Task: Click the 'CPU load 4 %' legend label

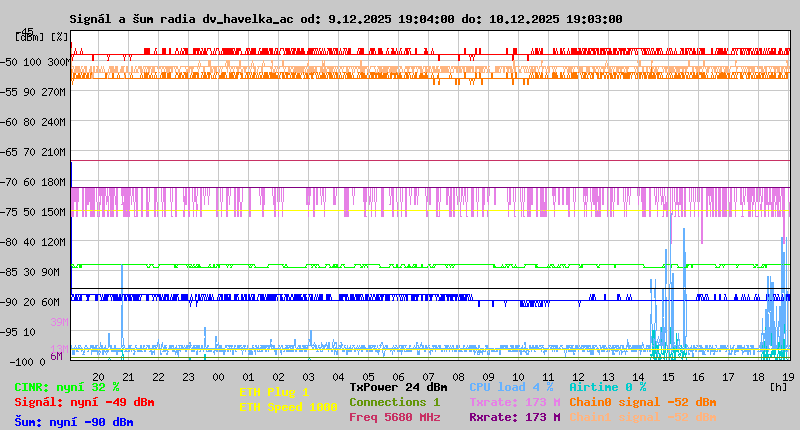Action: pyautogui.click(x=511, y=388)
